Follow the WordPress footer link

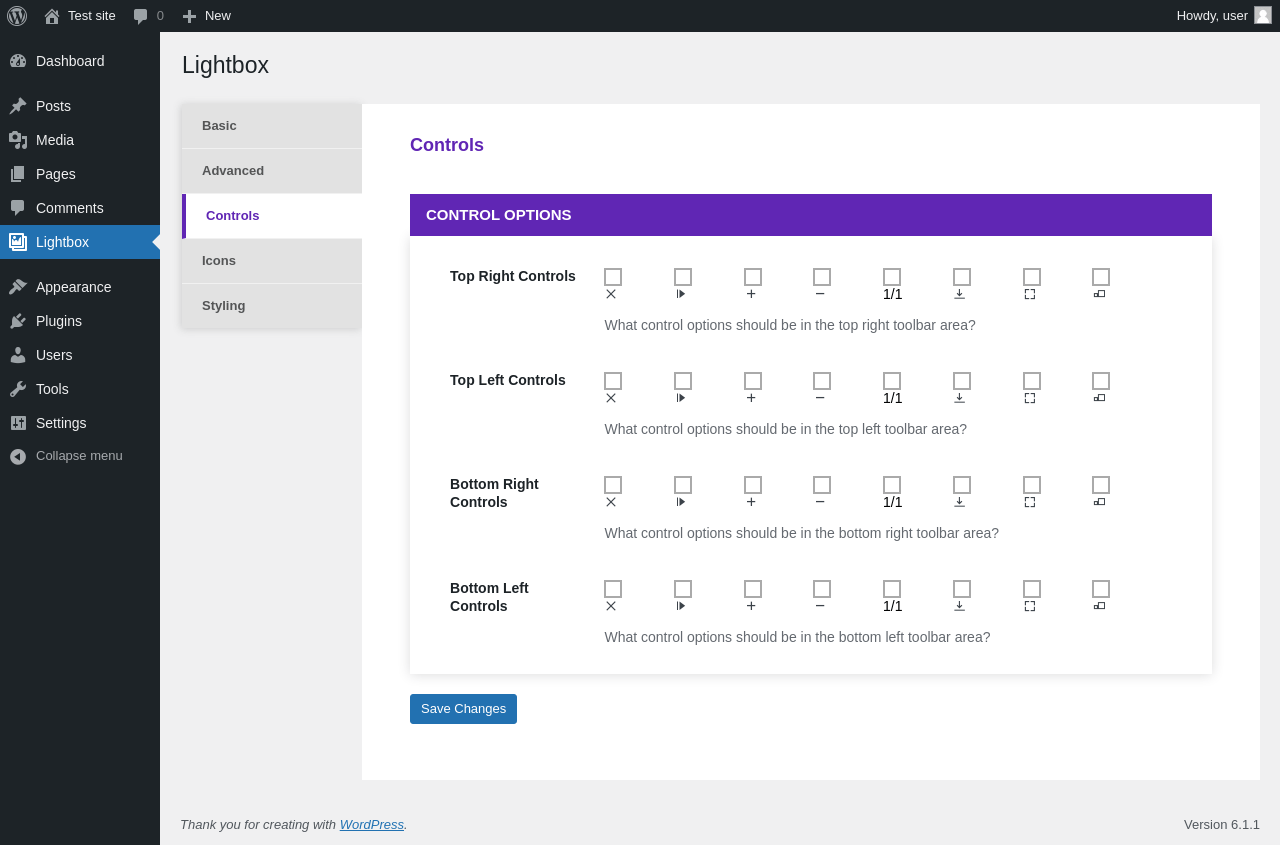pyautogui.click(x=372, y=825)
